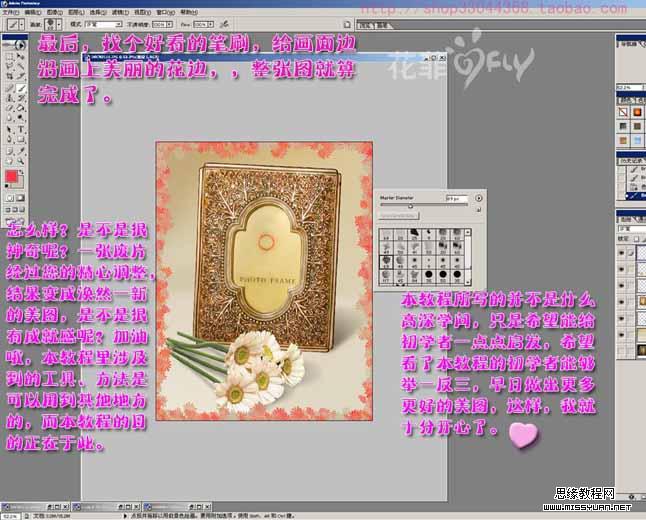Open the brush picker flyout menu arrow
This screenshot has height=520, width=646.
[478, 198]
